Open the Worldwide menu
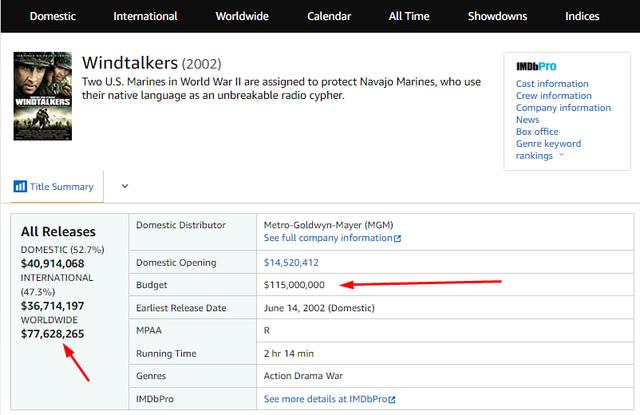The width and height of the screenshot is (640, 415). coord(242,16)
